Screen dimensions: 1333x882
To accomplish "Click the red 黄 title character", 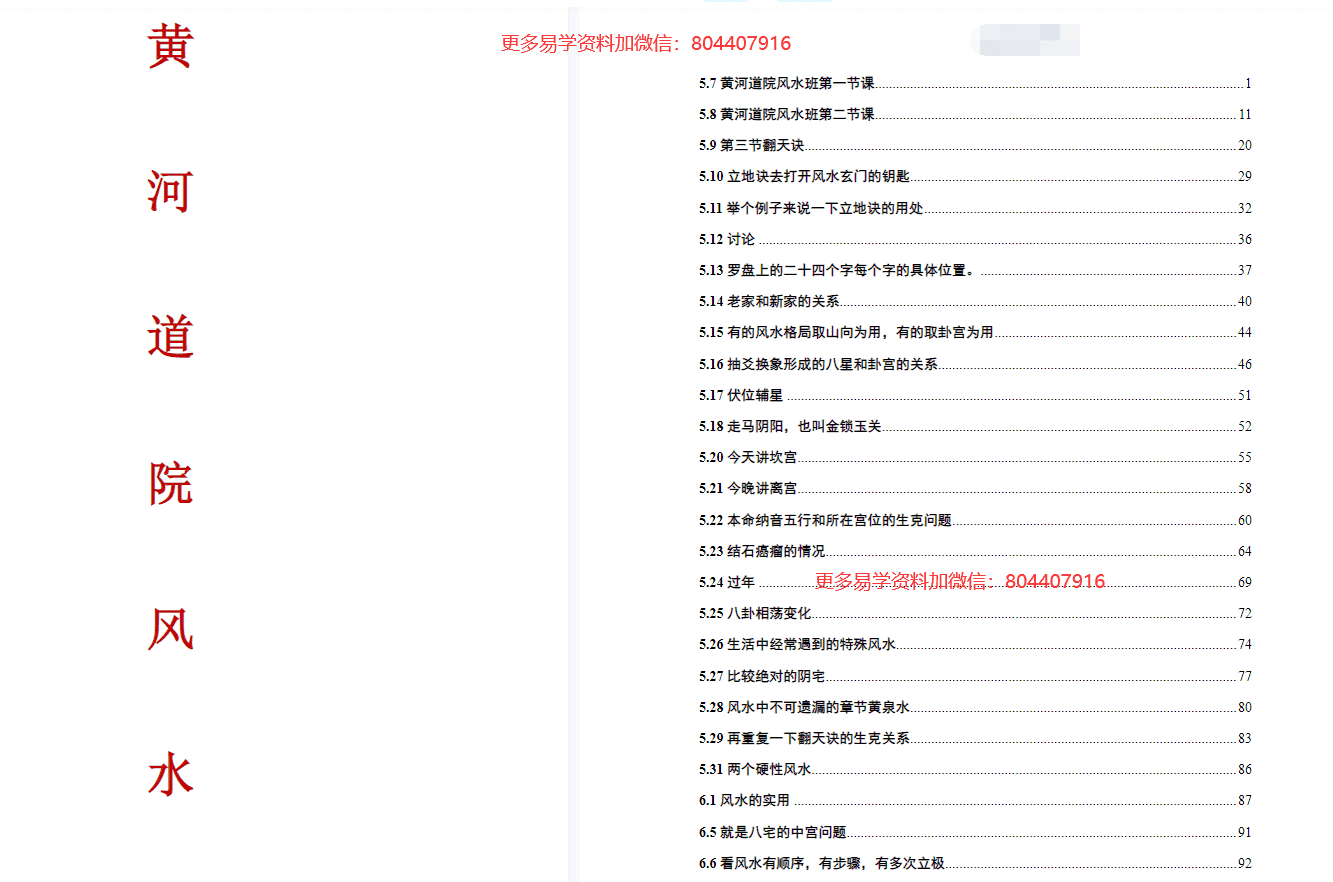I will [170, 46].
